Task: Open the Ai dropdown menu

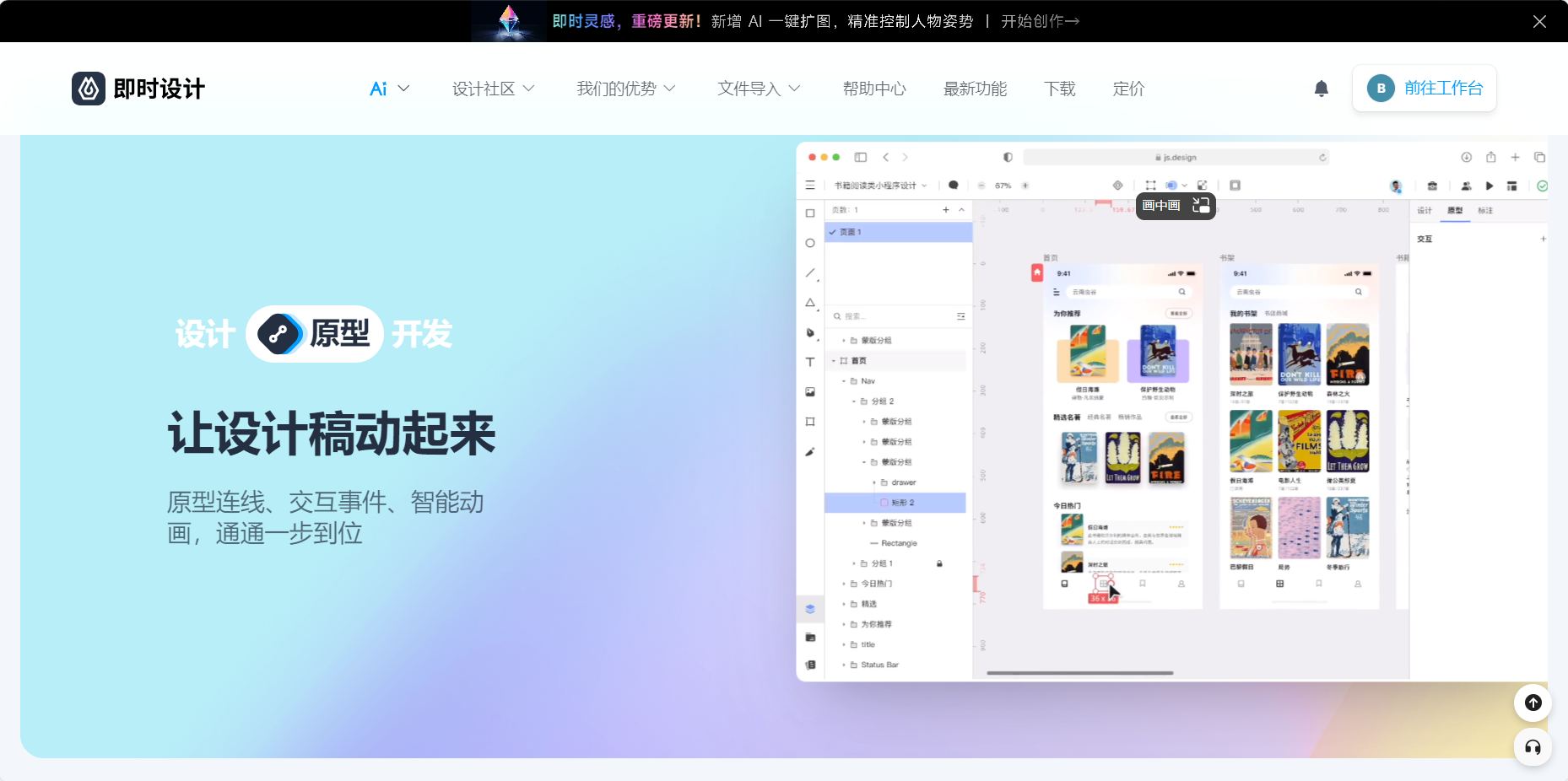Action: tap(390, 89)
